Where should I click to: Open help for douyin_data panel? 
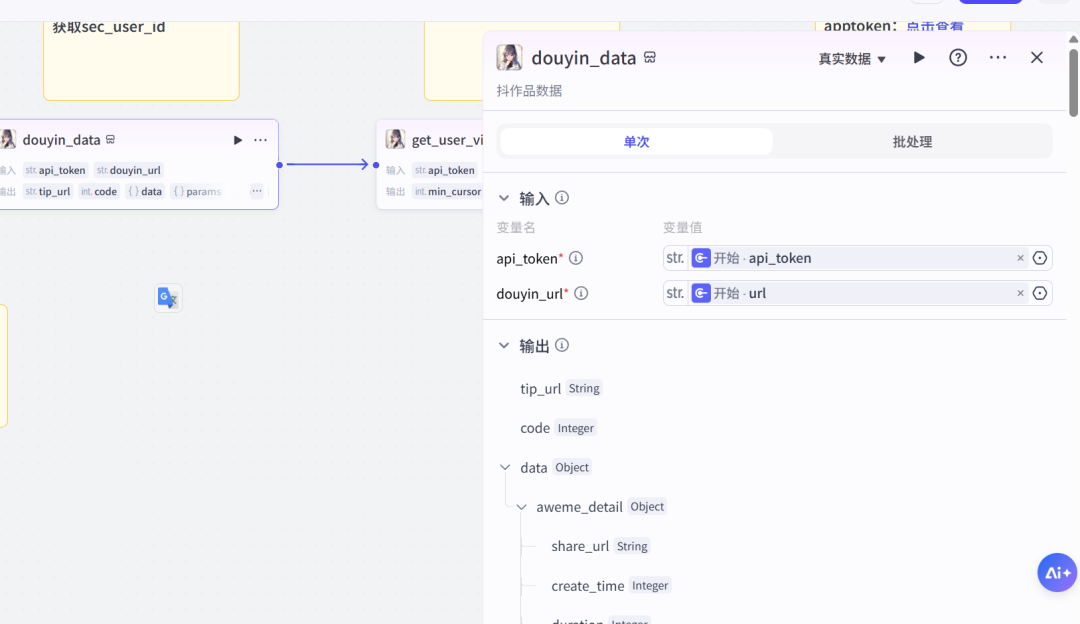click(958, 58)
